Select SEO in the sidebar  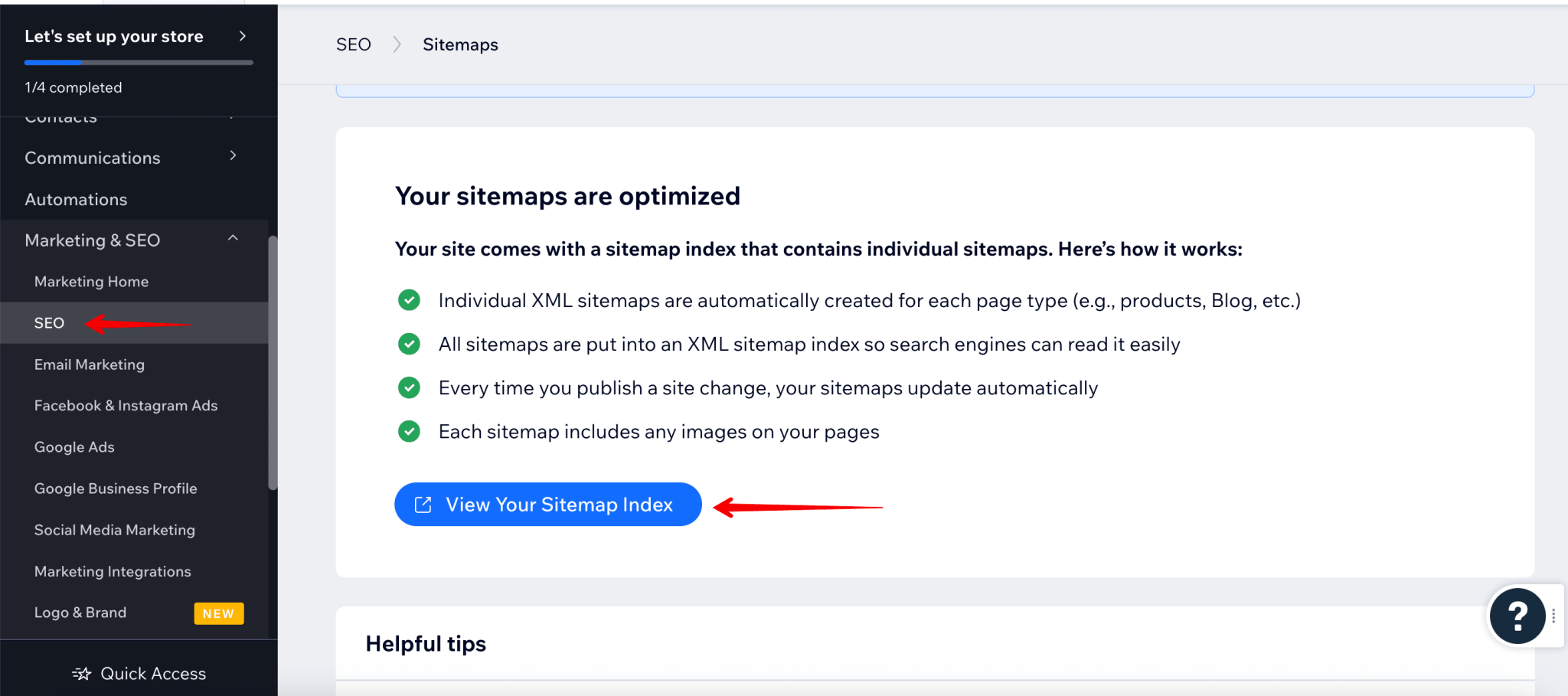click(49, 322)
